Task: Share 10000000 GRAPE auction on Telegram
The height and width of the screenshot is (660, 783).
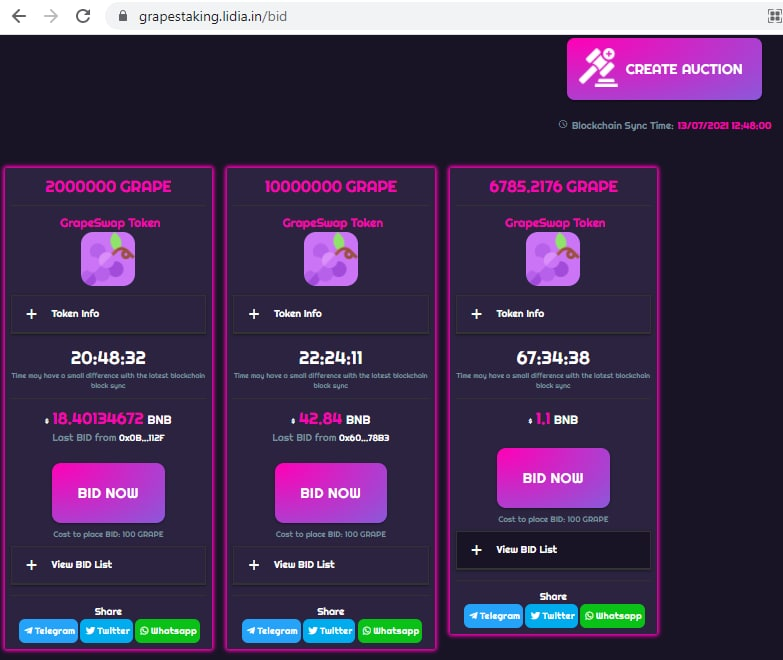Action: [x=272, y=631]
